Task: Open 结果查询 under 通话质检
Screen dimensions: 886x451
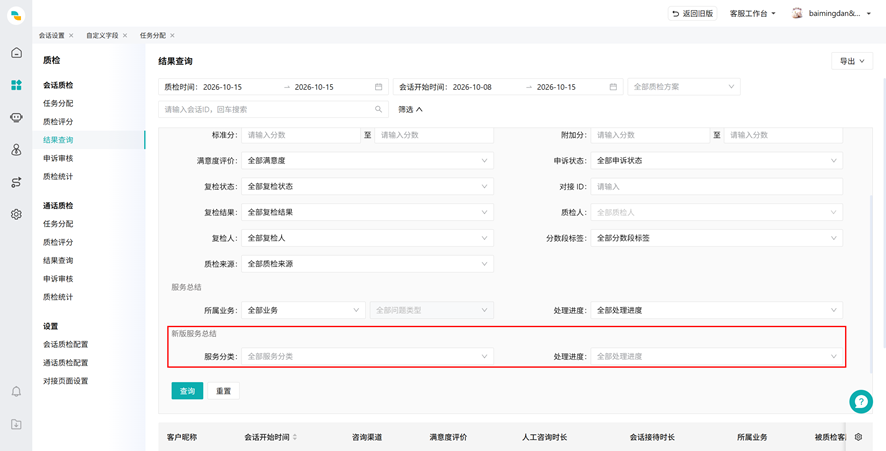Action: click(58, 261)
